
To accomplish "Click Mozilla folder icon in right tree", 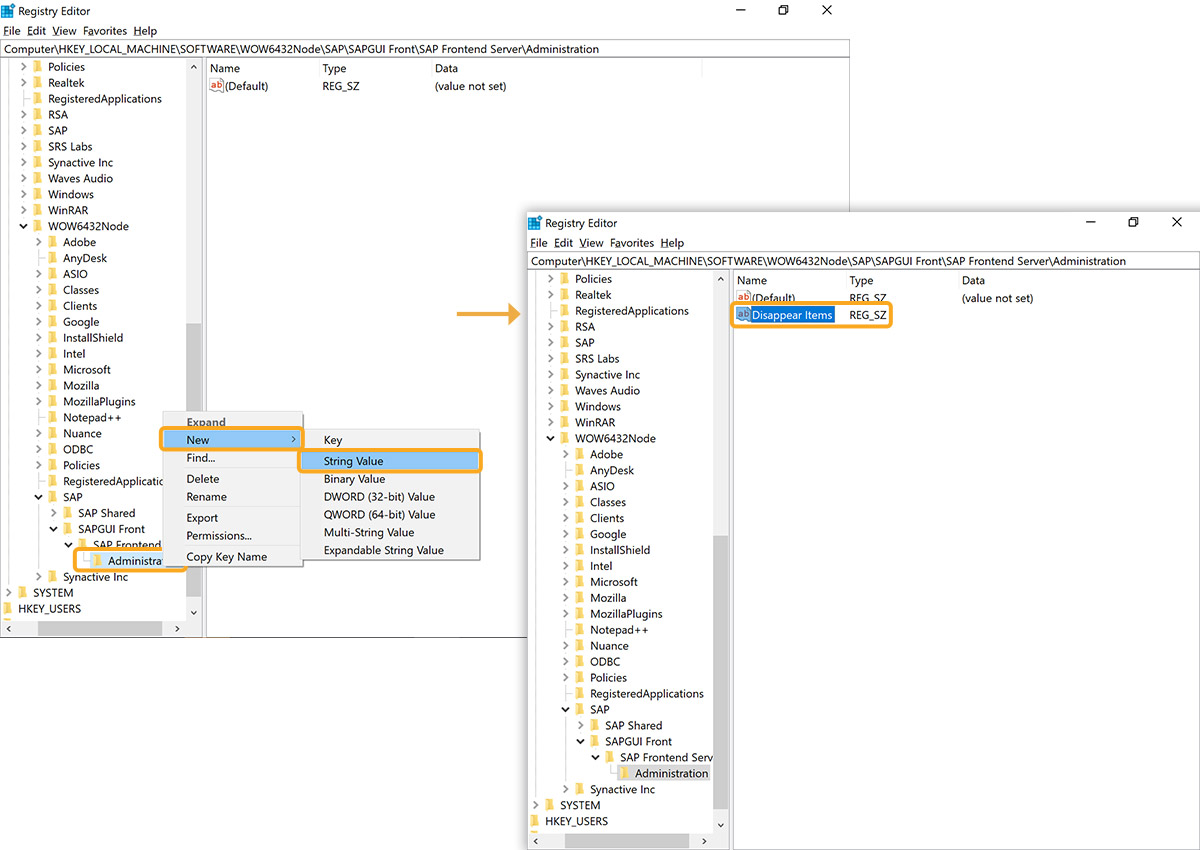I will 580,598.
